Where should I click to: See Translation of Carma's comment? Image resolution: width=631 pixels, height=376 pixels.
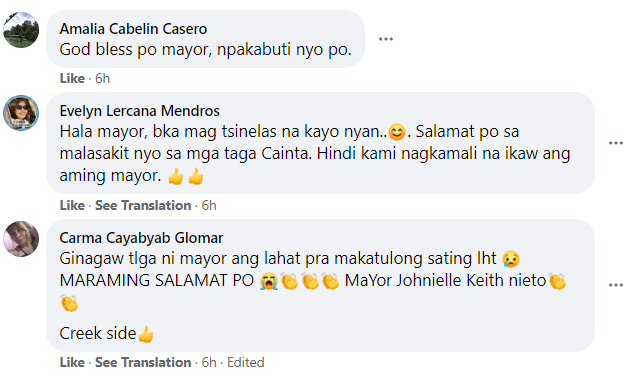tap(143, 362)
